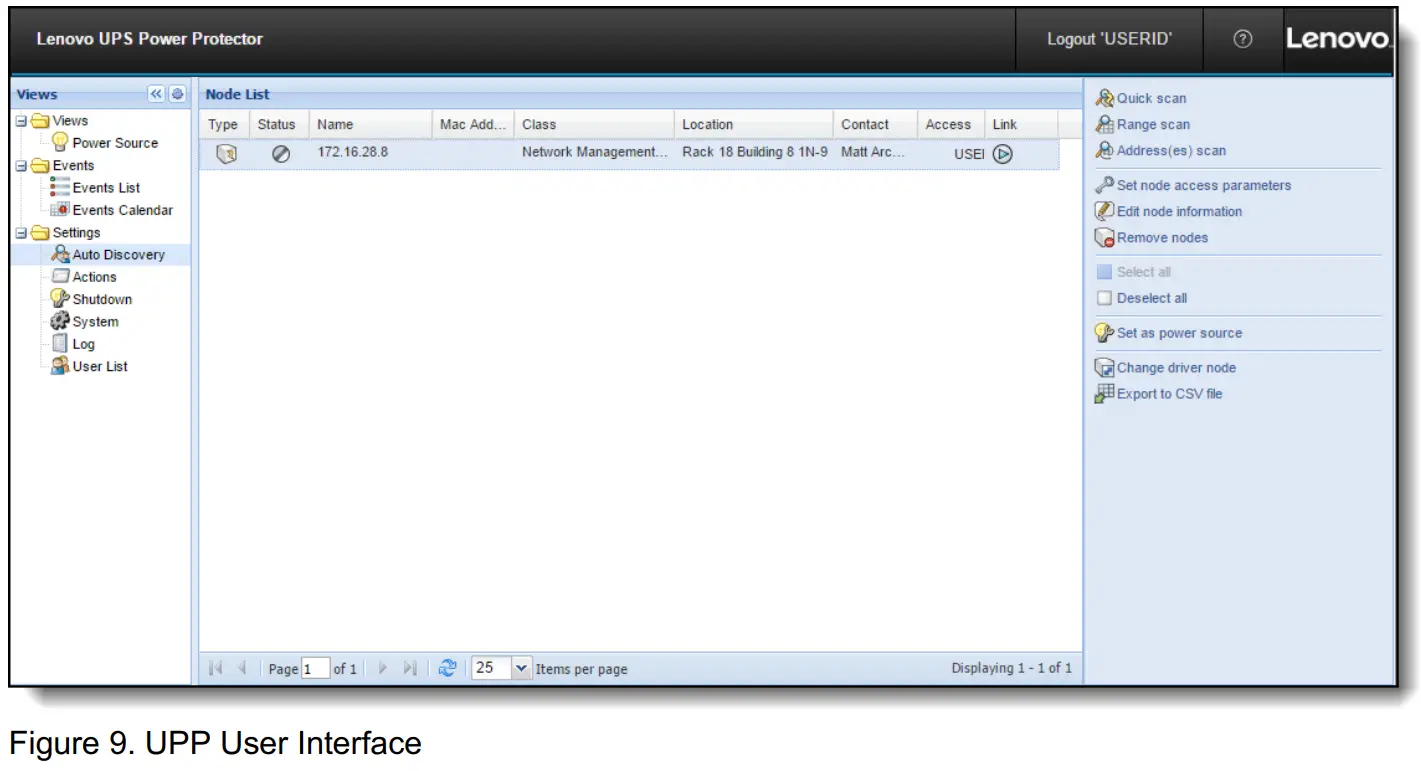Click the Edit node information pencil icon
The width and height of the screenshot is (1421, 771).
pyautogui.click(x=1105, y=211)
